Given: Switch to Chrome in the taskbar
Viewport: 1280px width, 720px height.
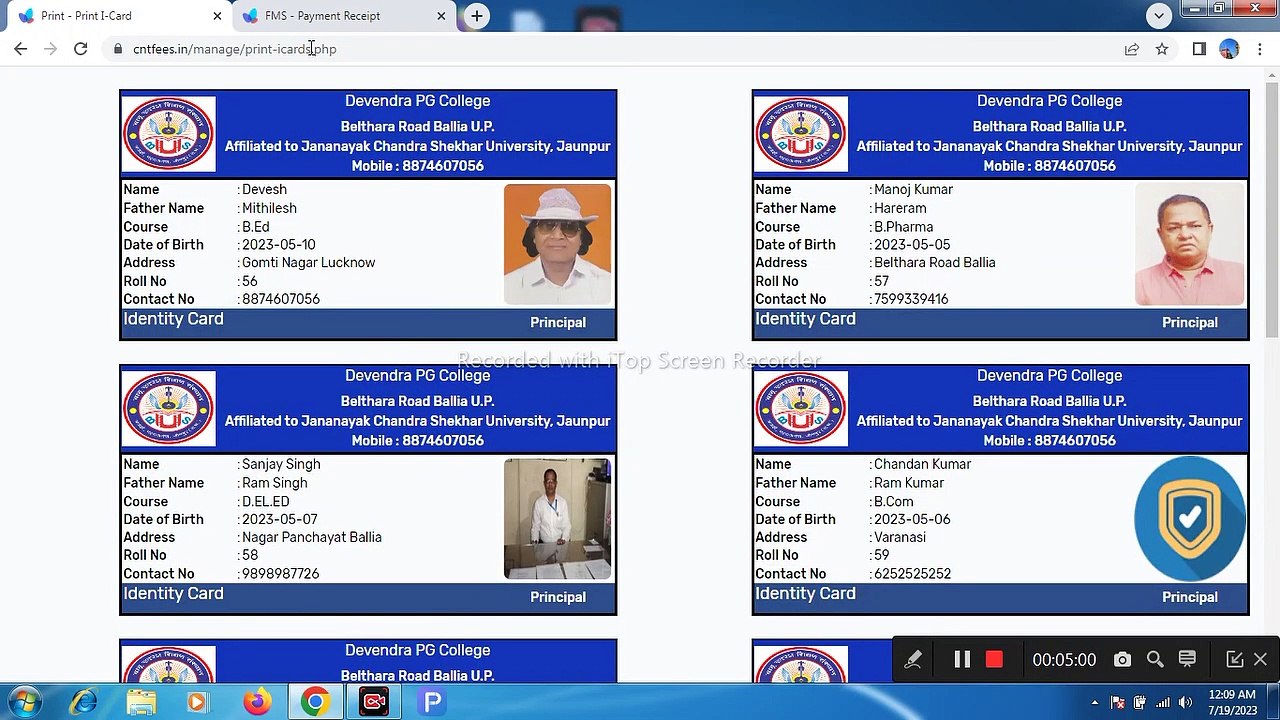Looking at the screenshot, I should coord(315,702).
